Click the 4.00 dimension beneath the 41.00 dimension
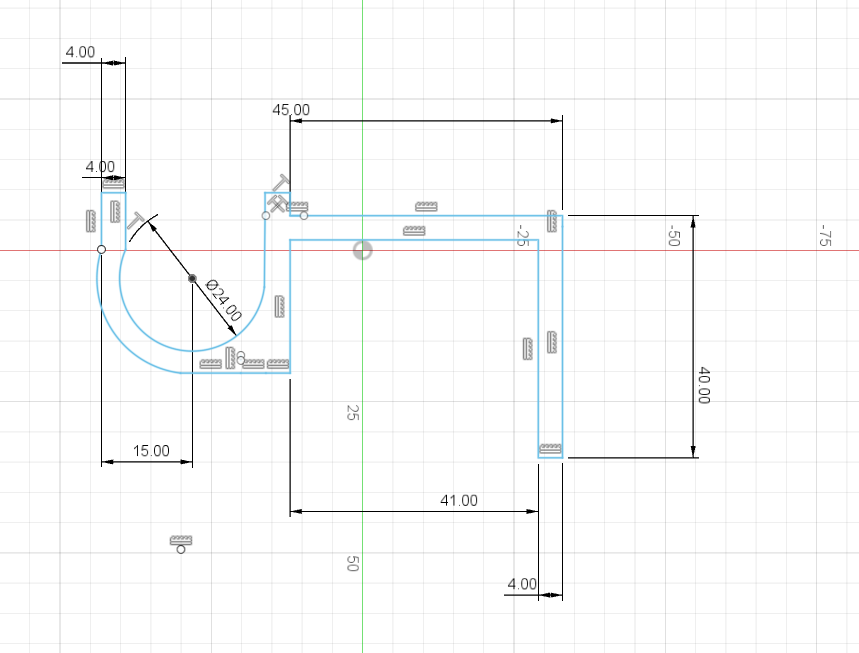The width and height of the screenshot is (859, 653). coord(522,584)
